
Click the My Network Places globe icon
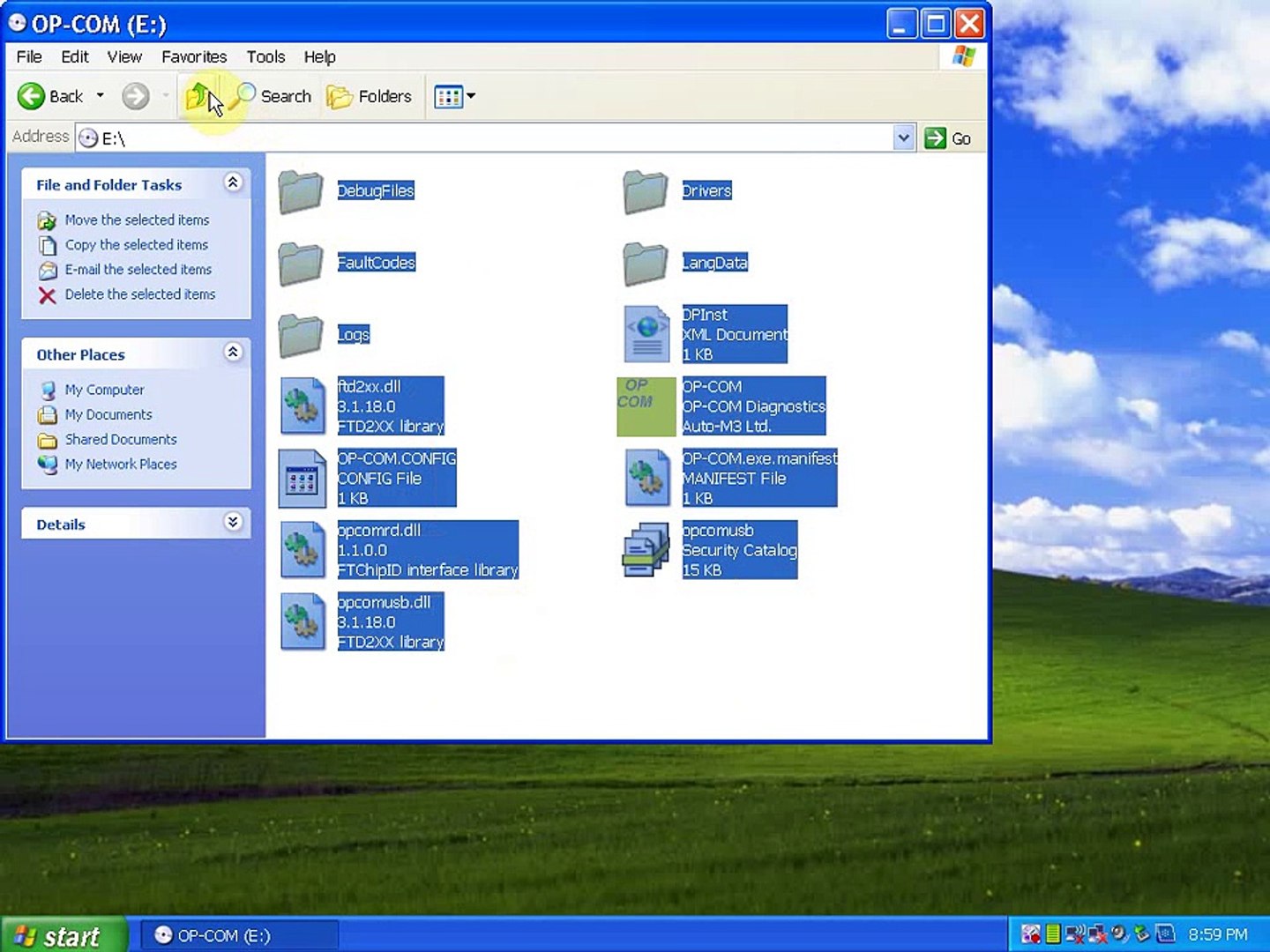click(48, 464)
